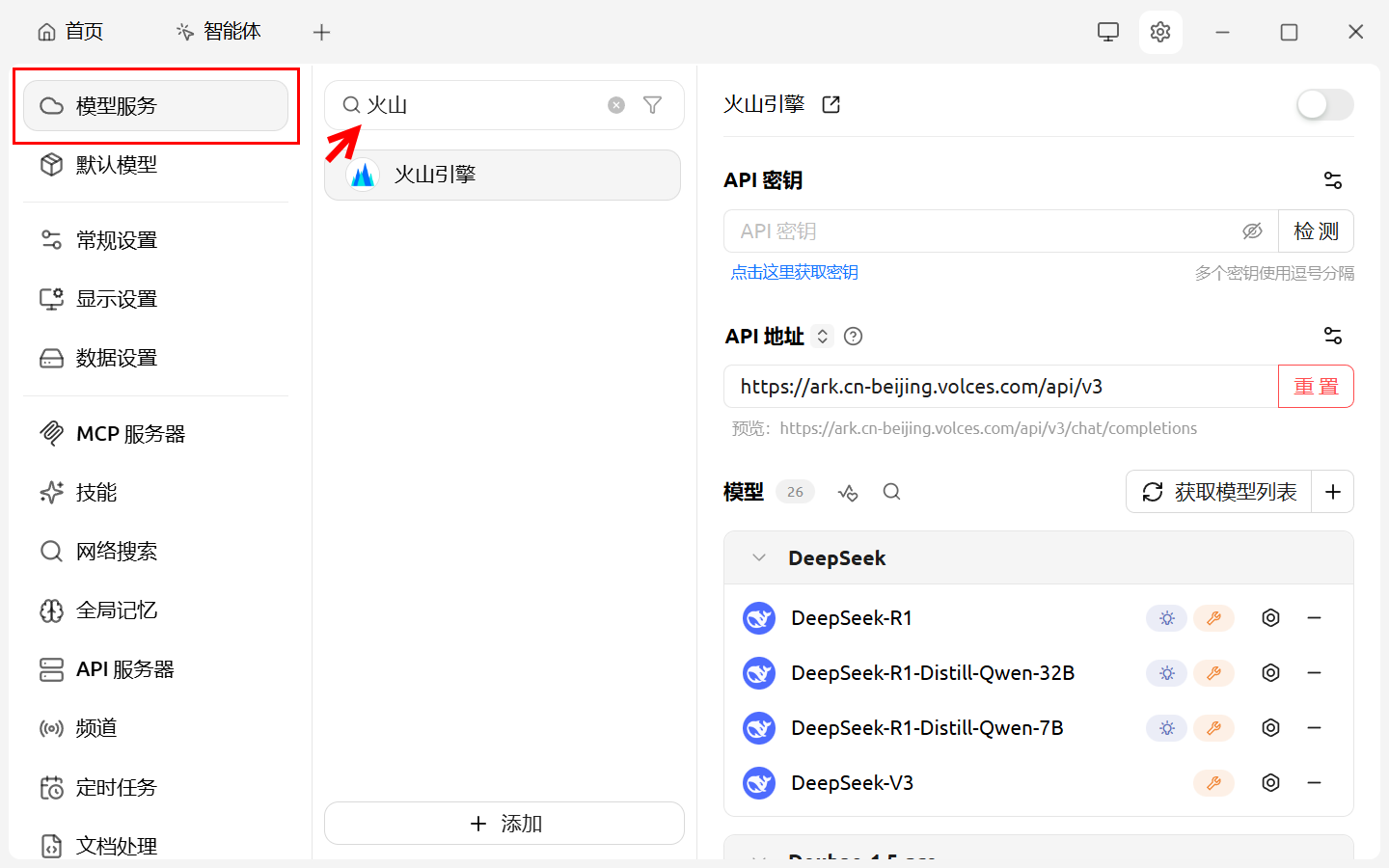Clear the provider search text
This screenshot has height=868, width=1389.
click(616, 105)
